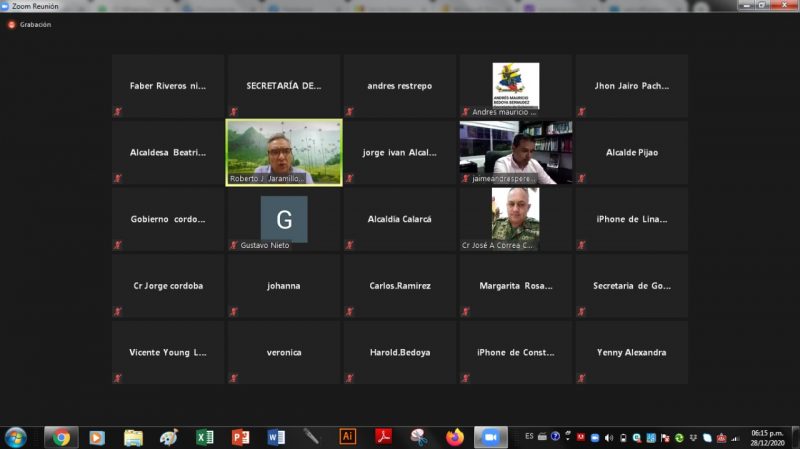
Task: Click the red Grabación recording indicator
Action: tap(12, 25)
